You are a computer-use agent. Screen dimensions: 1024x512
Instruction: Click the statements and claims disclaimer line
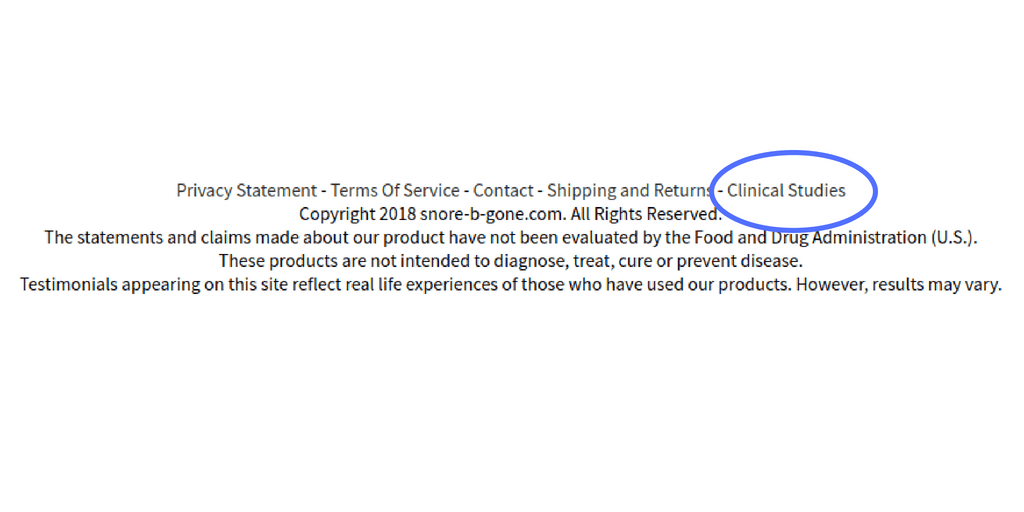click(x=511, y=238)
